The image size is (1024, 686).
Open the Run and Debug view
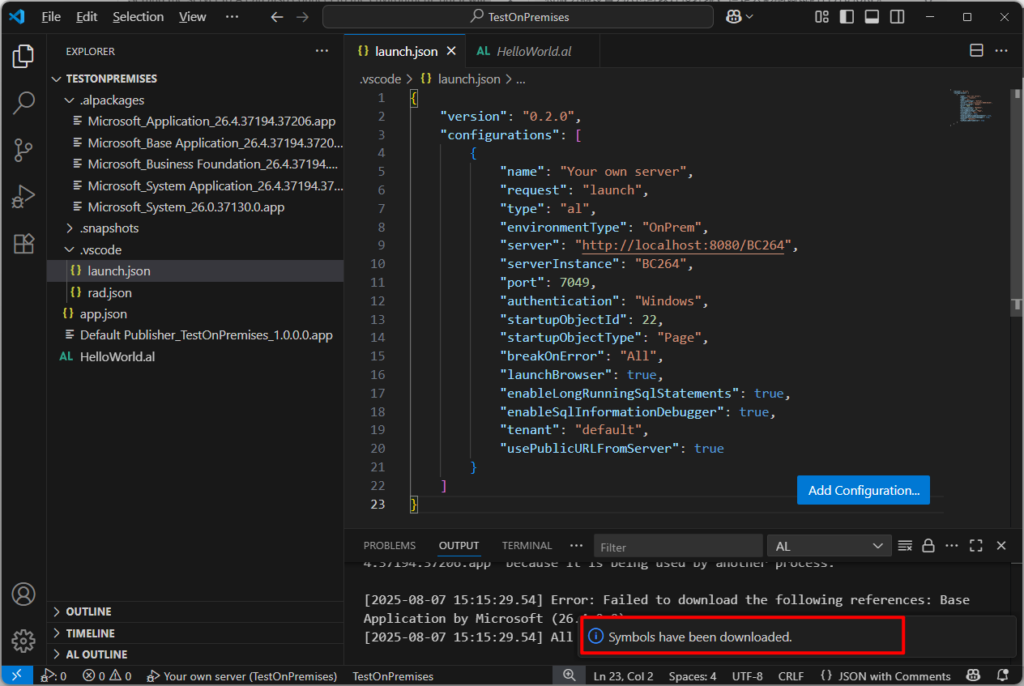point(23,197)
